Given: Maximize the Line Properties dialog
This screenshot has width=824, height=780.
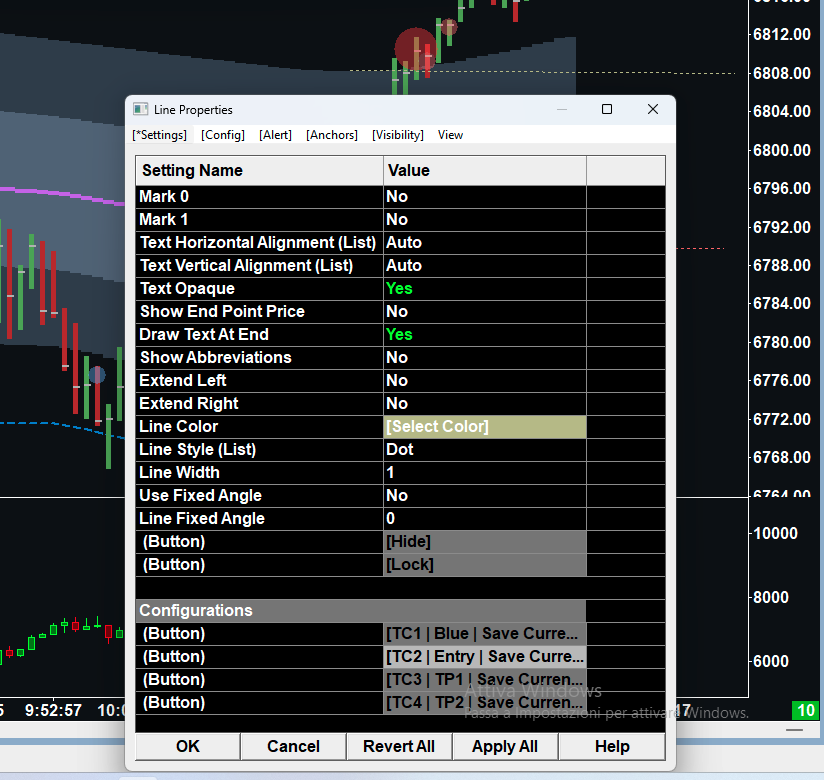Looking at the screenshot, I should (x=606, y=109).
